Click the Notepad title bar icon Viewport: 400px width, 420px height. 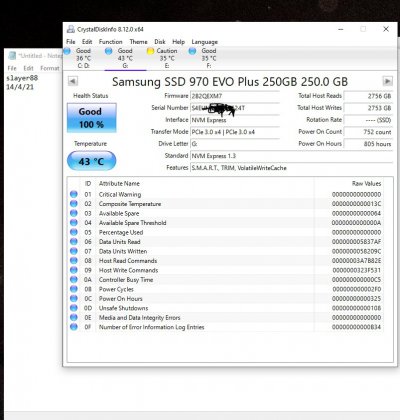[x=12, y=56]
